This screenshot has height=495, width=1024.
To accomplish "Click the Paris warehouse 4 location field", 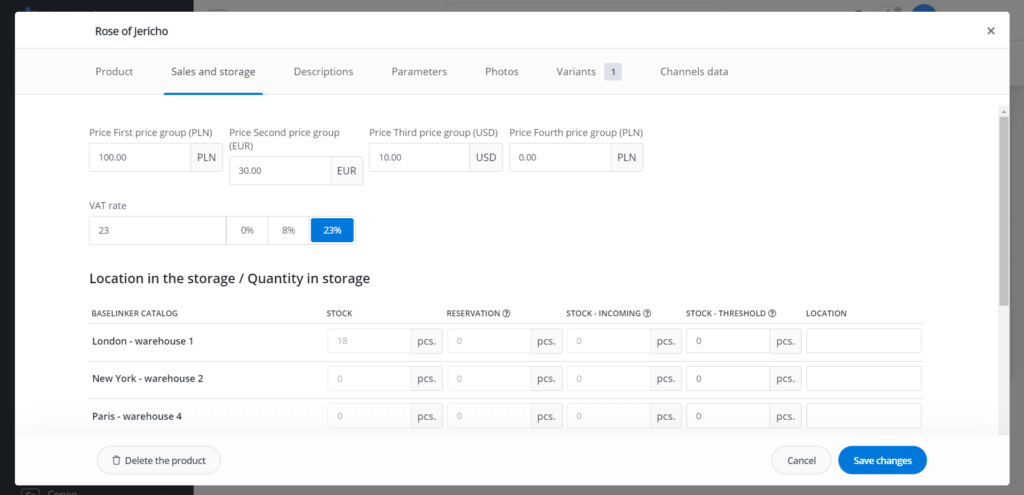I will 864,416.
